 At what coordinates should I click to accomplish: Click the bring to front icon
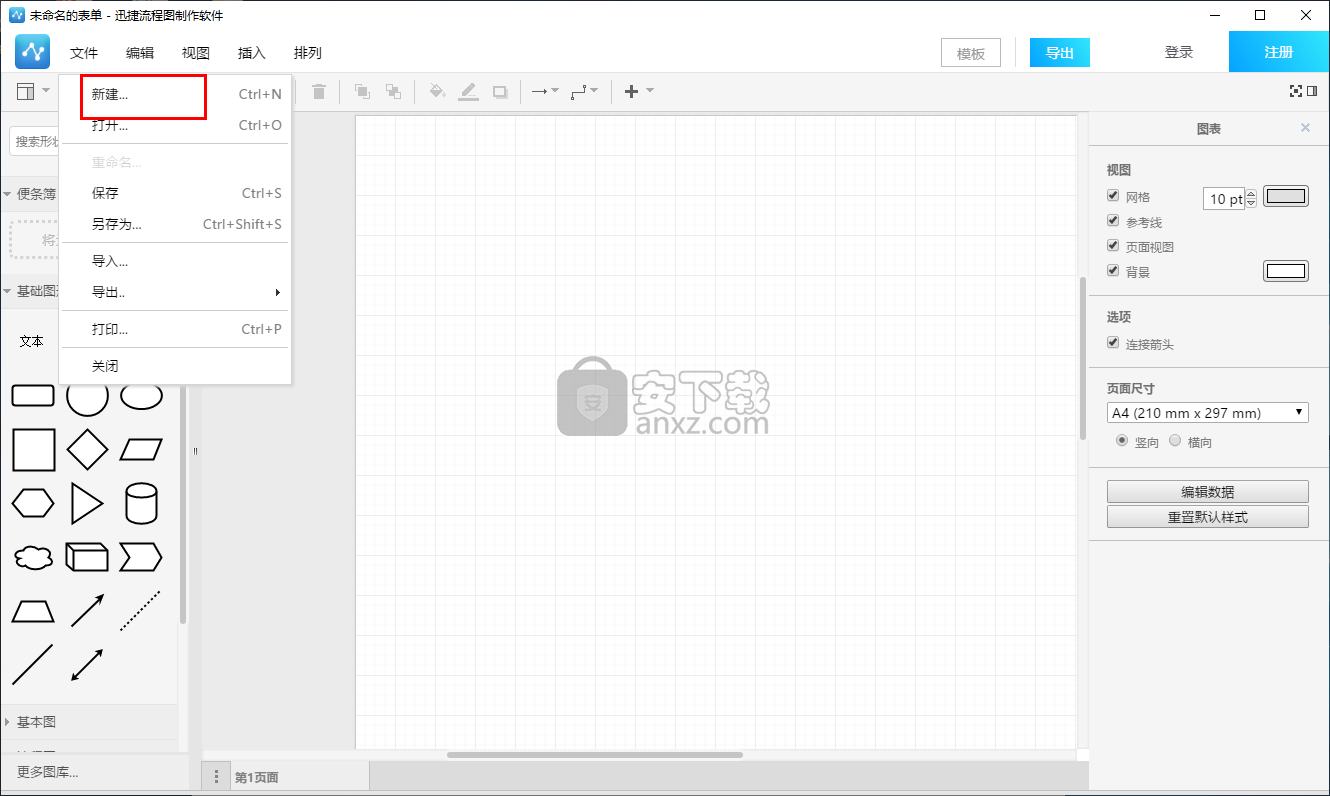pyautogui.click(x=362, y=92)
